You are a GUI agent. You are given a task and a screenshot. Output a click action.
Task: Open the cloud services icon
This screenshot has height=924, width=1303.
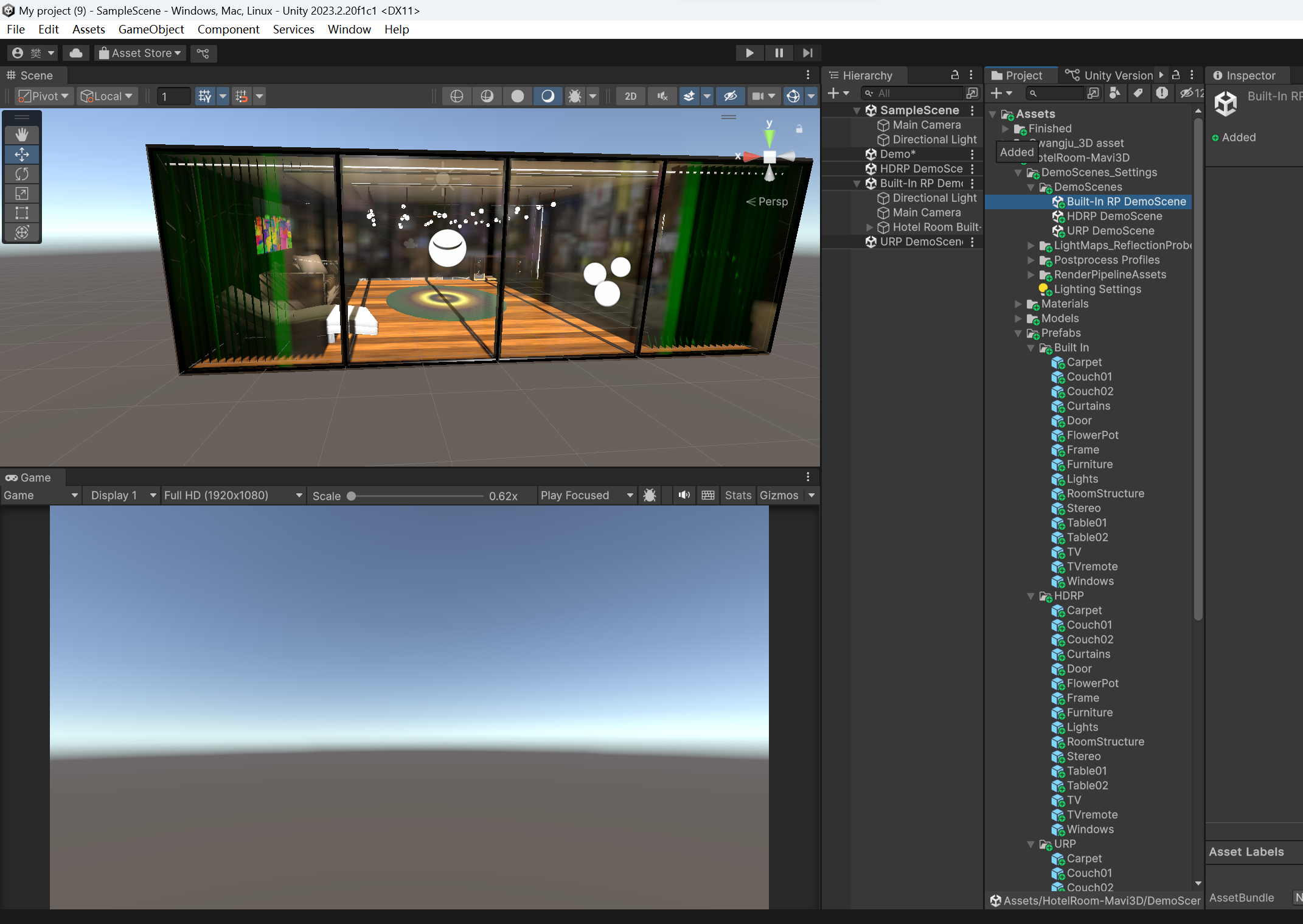point(76,53)
